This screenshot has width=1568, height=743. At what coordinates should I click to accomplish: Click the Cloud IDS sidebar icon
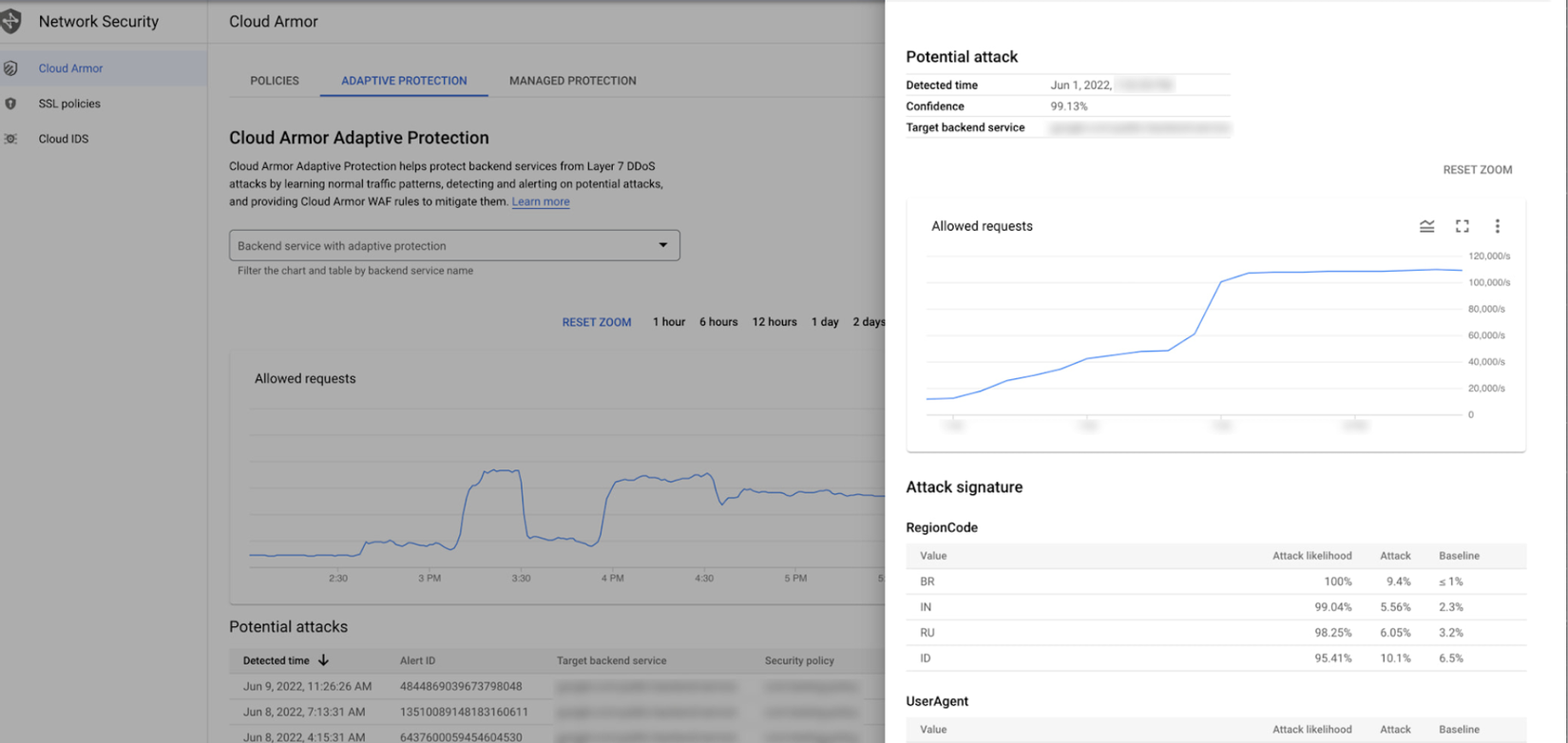(x=11, y=139)
